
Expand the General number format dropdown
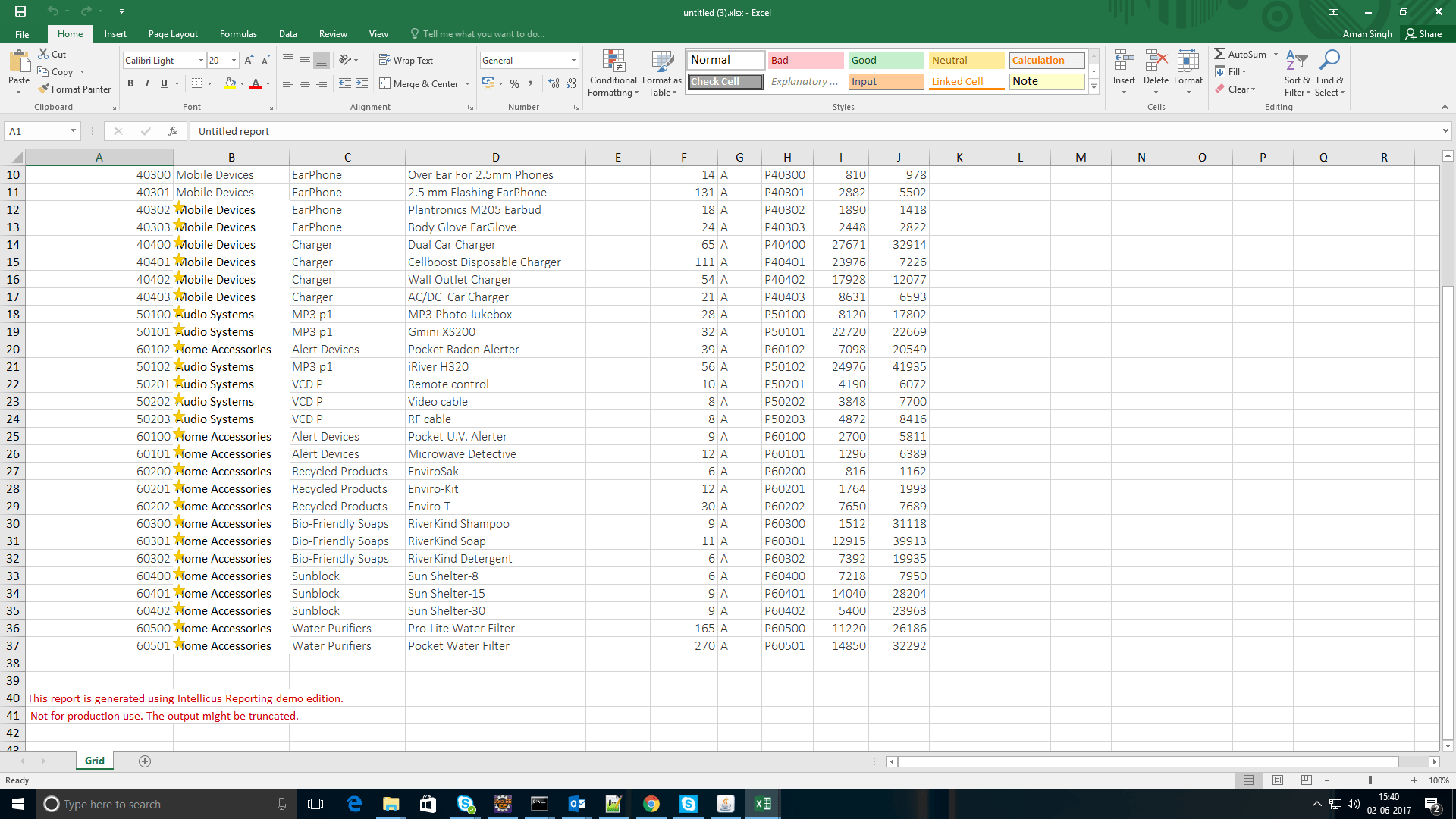click(573, 61)
